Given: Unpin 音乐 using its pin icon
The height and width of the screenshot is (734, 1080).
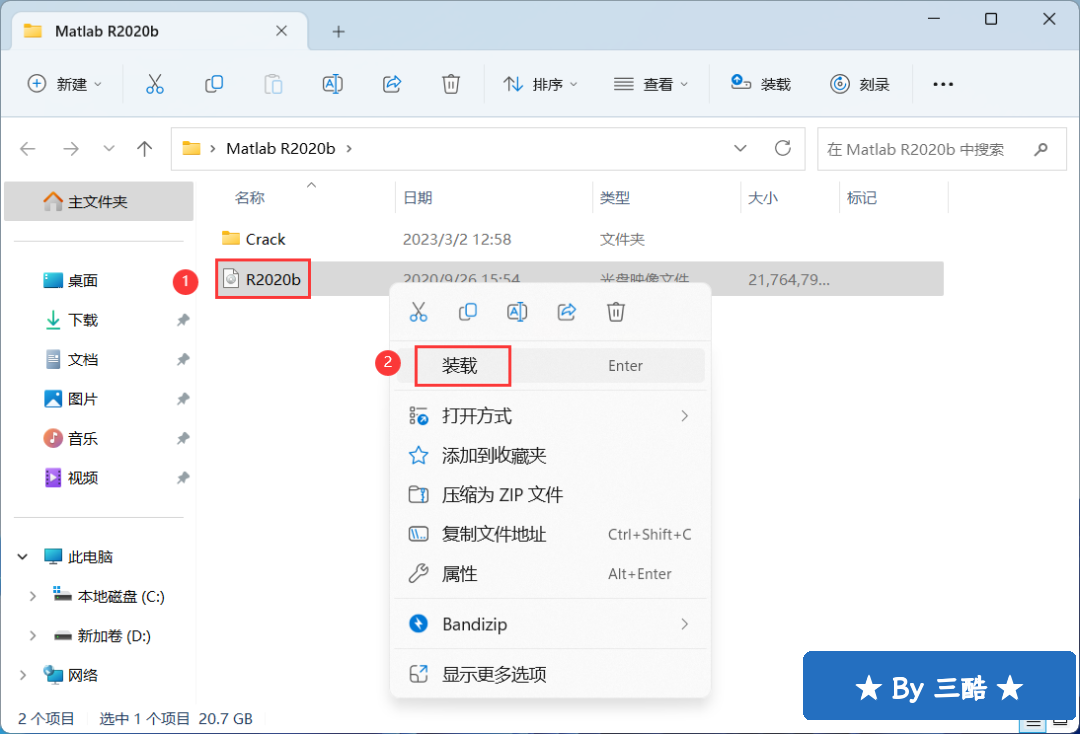Looking at the screenshot, I should click(x=183, y=438).
